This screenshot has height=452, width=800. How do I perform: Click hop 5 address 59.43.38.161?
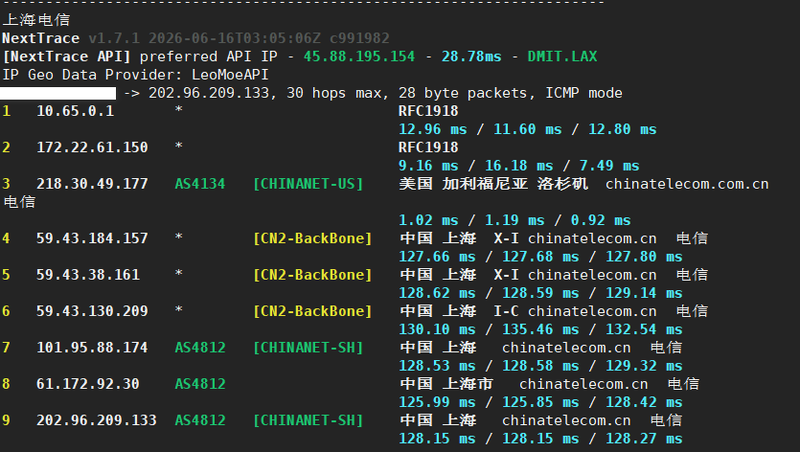(88, 274)
